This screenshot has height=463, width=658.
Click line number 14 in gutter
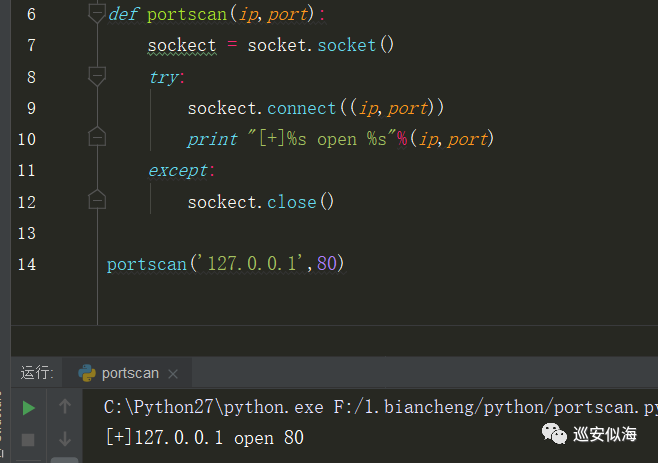(27, 264)
